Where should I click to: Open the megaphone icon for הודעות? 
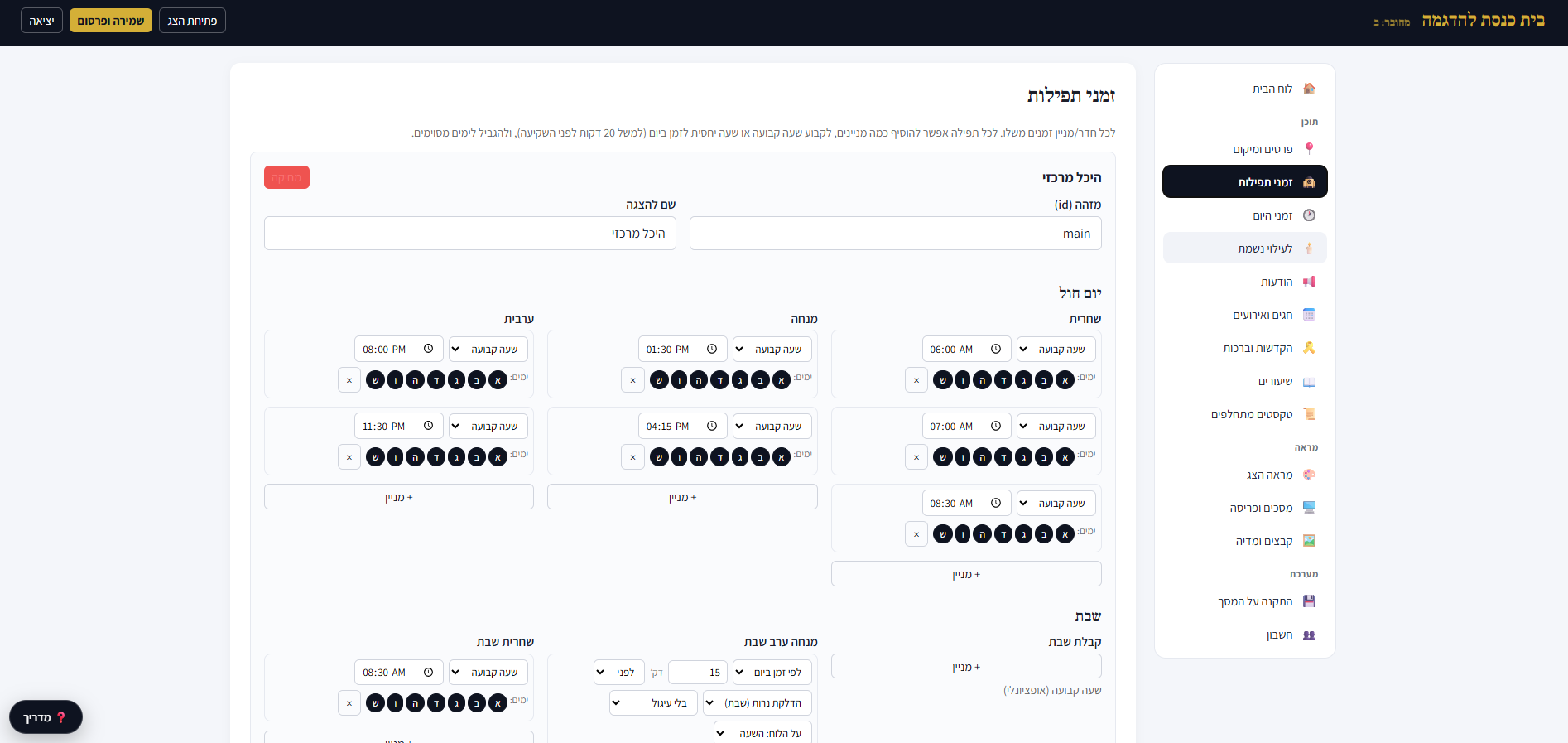(x=1309, y=282)
